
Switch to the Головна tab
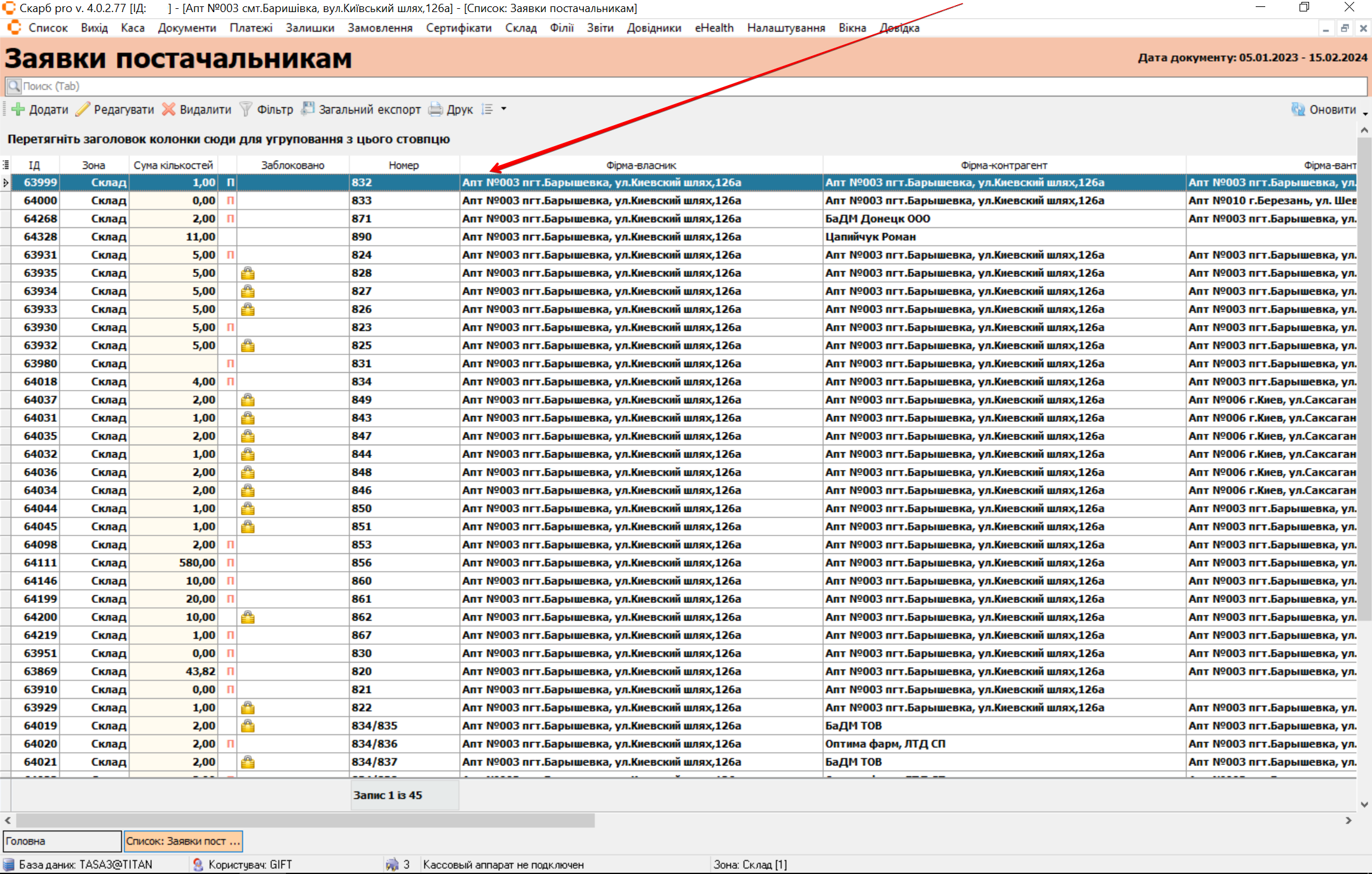pyautogui.click(x=62, y=841)
